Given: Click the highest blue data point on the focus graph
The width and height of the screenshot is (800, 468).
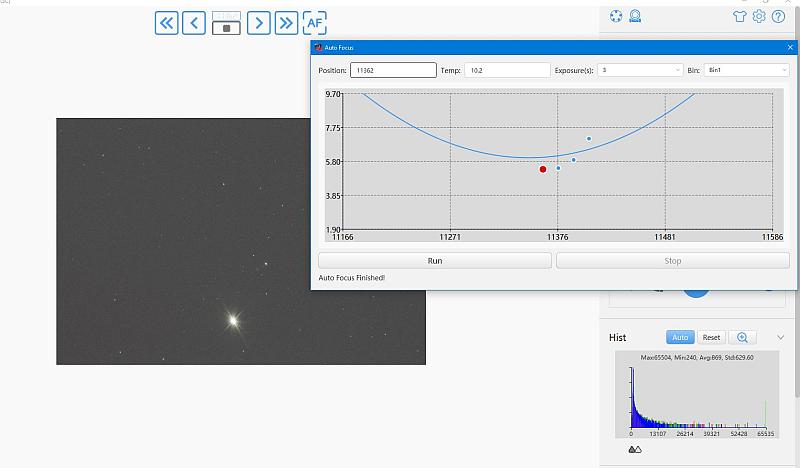Looking at the screenshot, I should pyautogui.click(x=589, y=139).
